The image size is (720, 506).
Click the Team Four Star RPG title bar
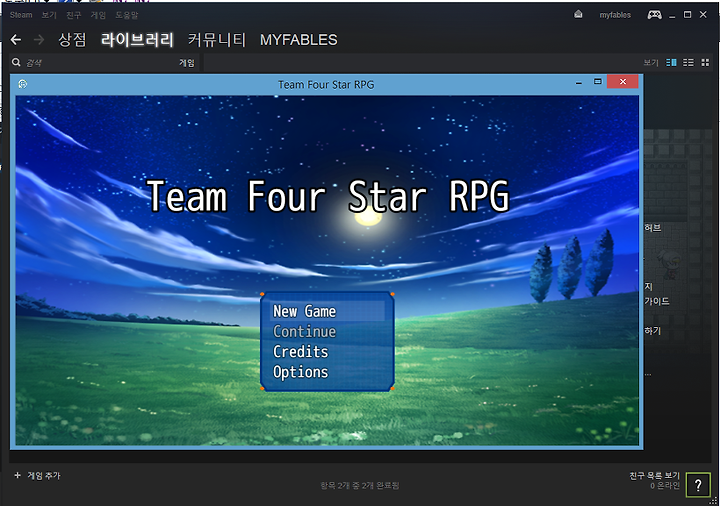(326, 84)
